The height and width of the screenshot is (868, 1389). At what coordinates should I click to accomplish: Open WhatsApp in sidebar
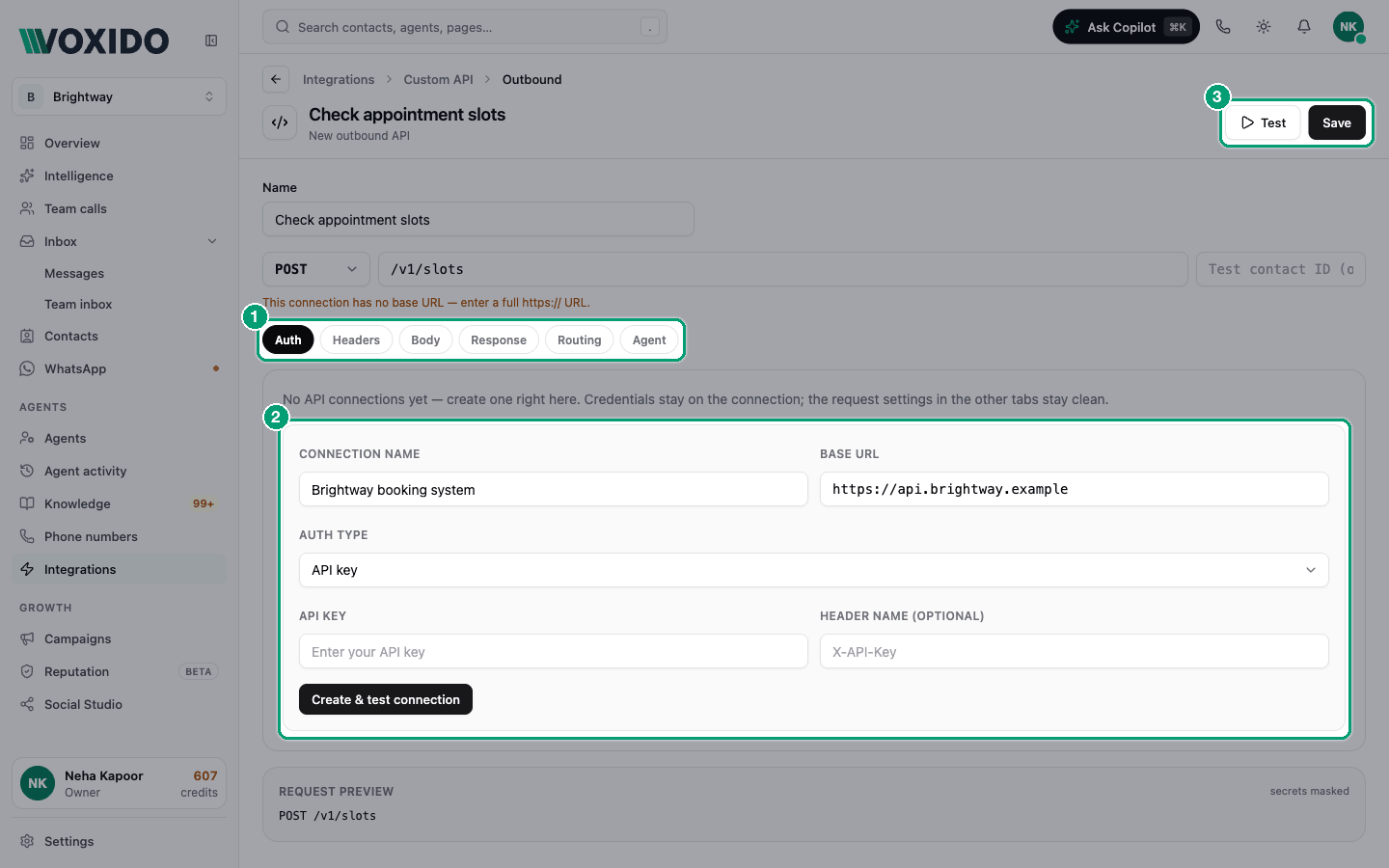coord(119,368)
